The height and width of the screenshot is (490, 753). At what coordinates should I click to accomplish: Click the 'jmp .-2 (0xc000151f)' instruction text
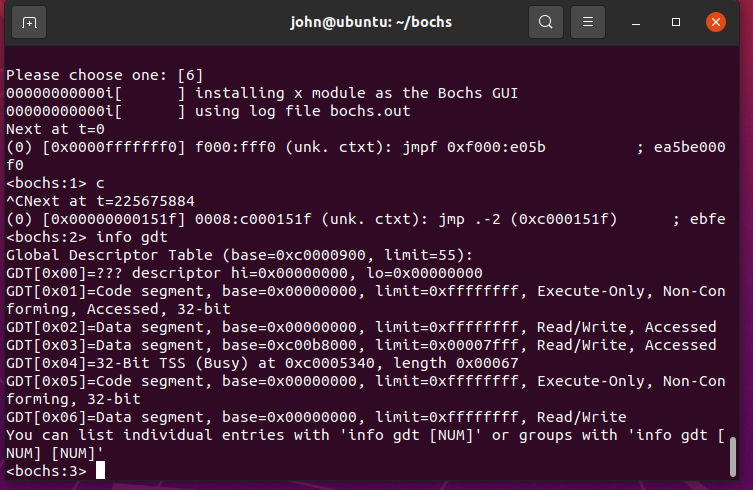click(528, 219)
